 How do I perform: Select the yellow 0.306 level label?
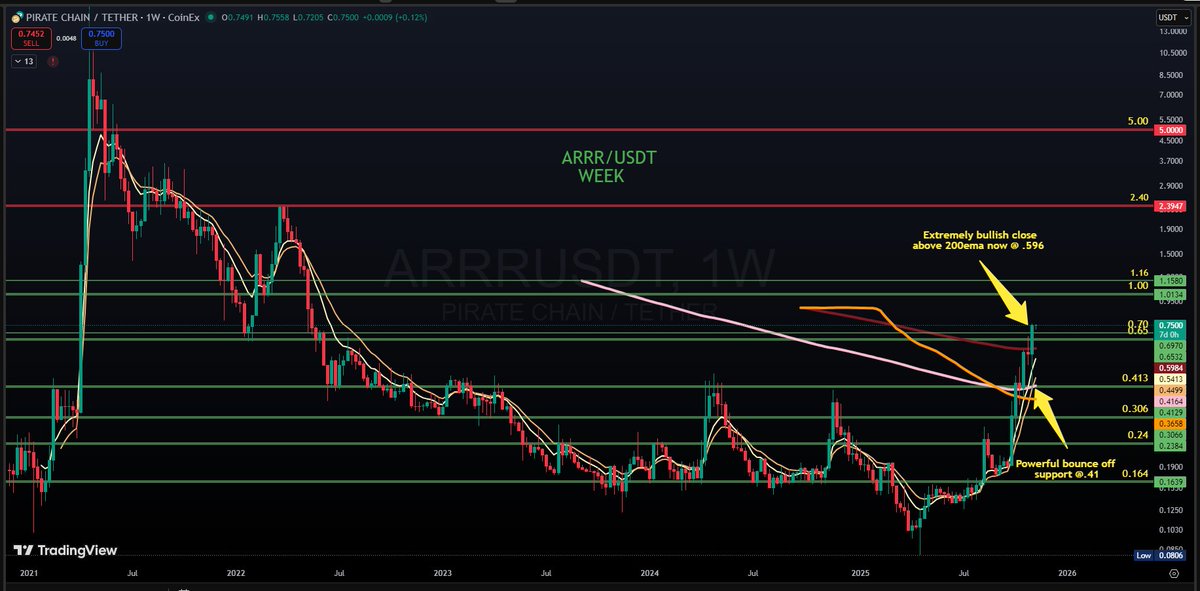(1134, 410)
